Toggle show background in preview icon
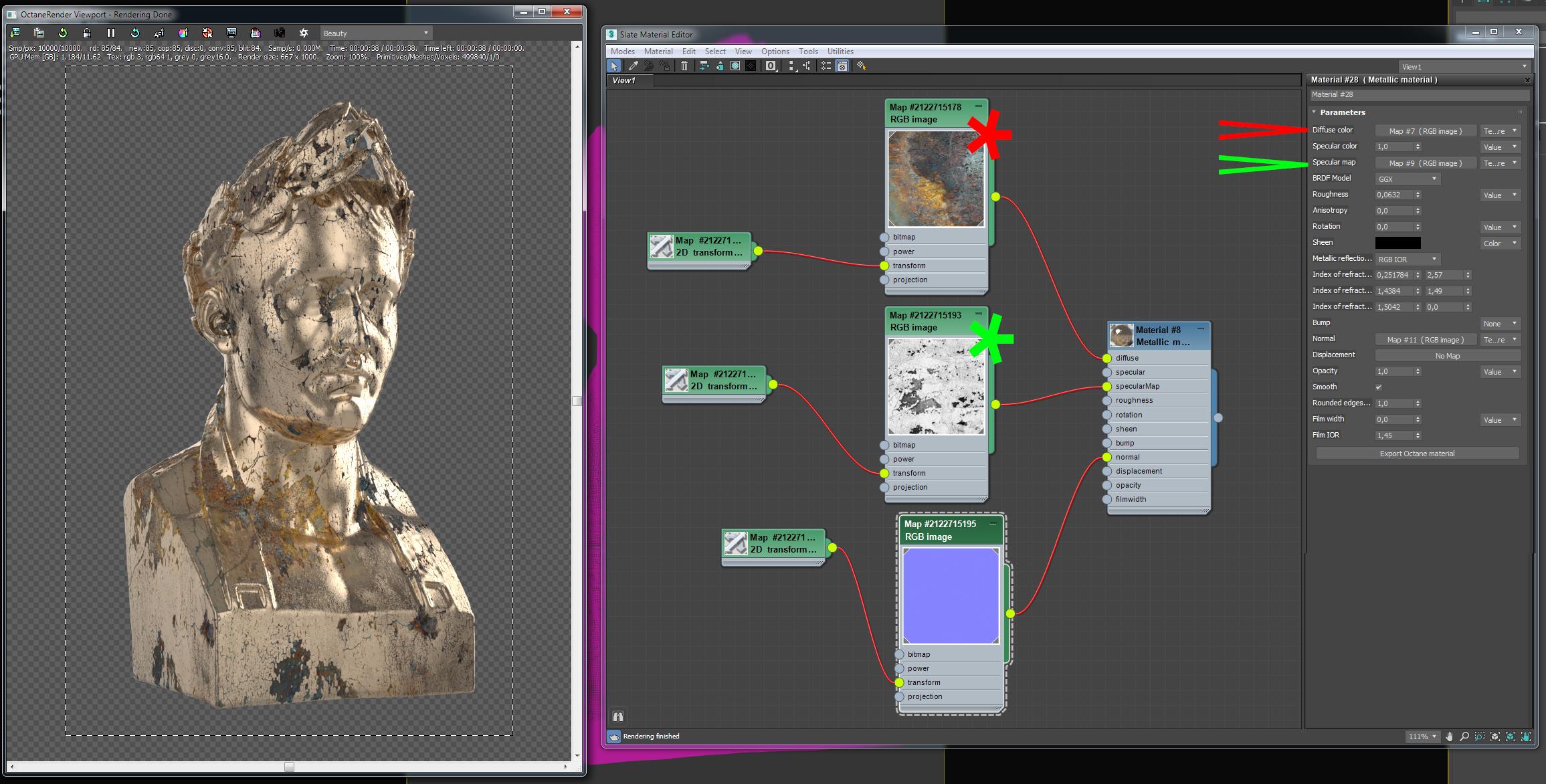This screenshot has height=784, width=1546. pyautogui.click(x=751, y=66)
